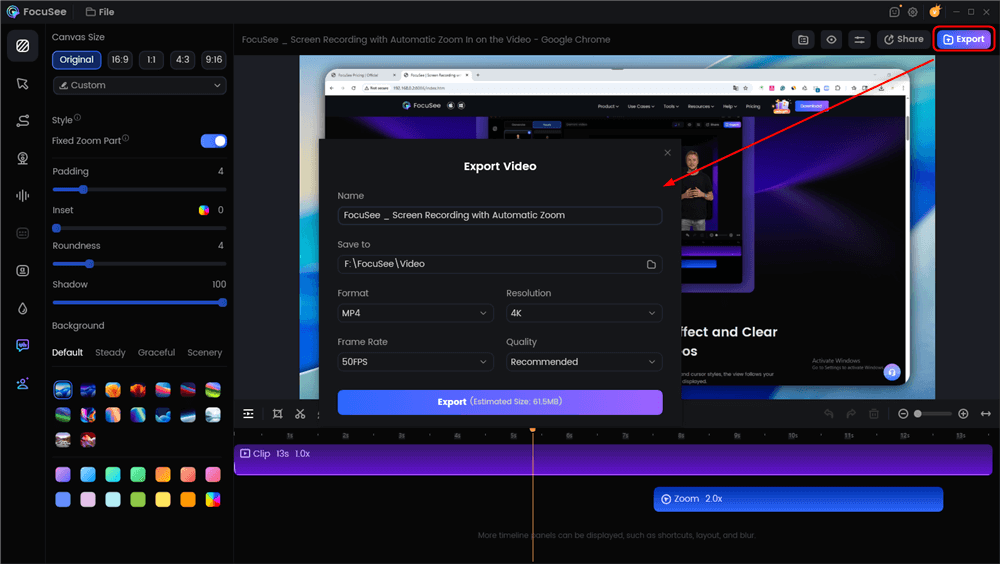Open the audio waveform panel in sidebar
1000x564 pixels.
22,196
